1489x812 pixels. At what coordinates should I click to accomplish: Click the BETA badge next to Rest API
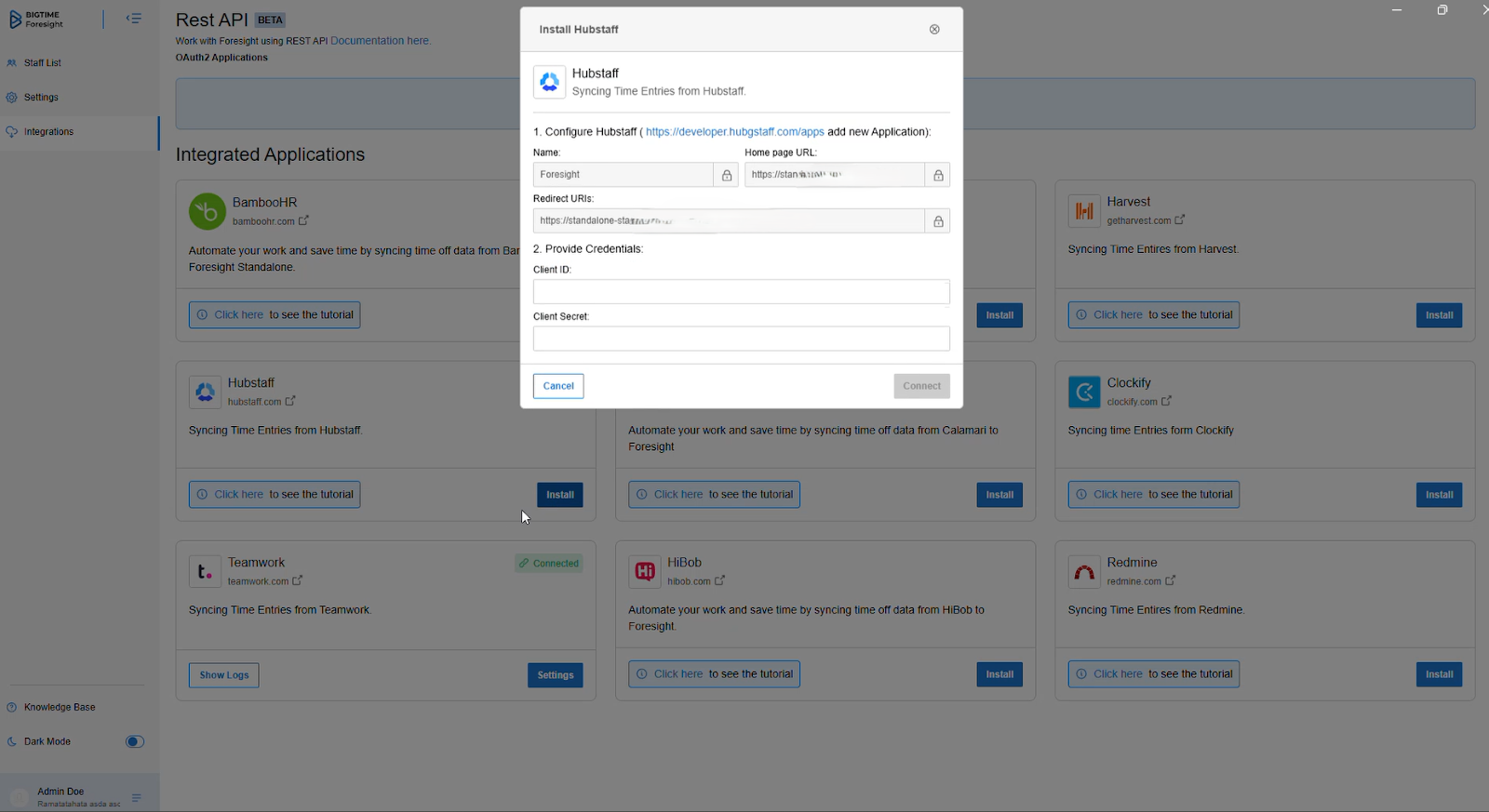[270, 20]
